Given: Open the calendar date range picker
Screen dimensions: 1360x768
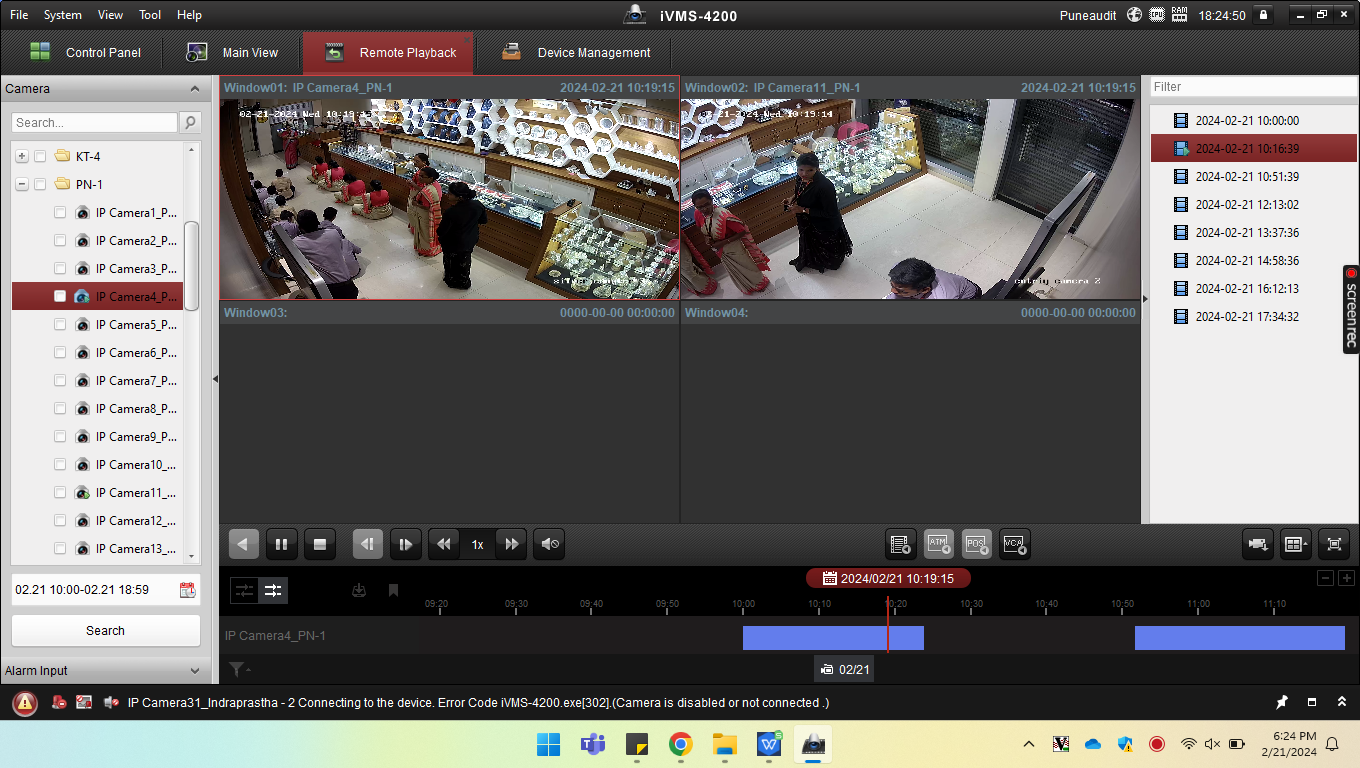Looking at the screenshot, I should point(187,590).
